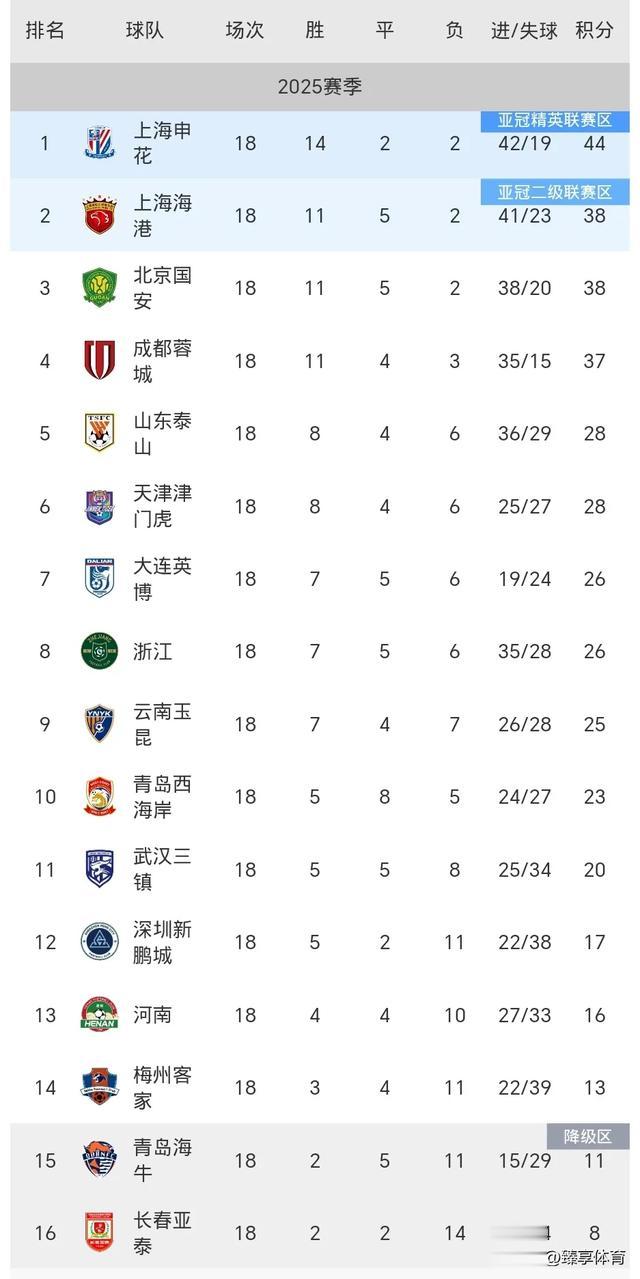Click the Changchun Yatai (长春亚泰) team logo
This screenshot has height=1279, width=640.
click(x=100, y=1232)
